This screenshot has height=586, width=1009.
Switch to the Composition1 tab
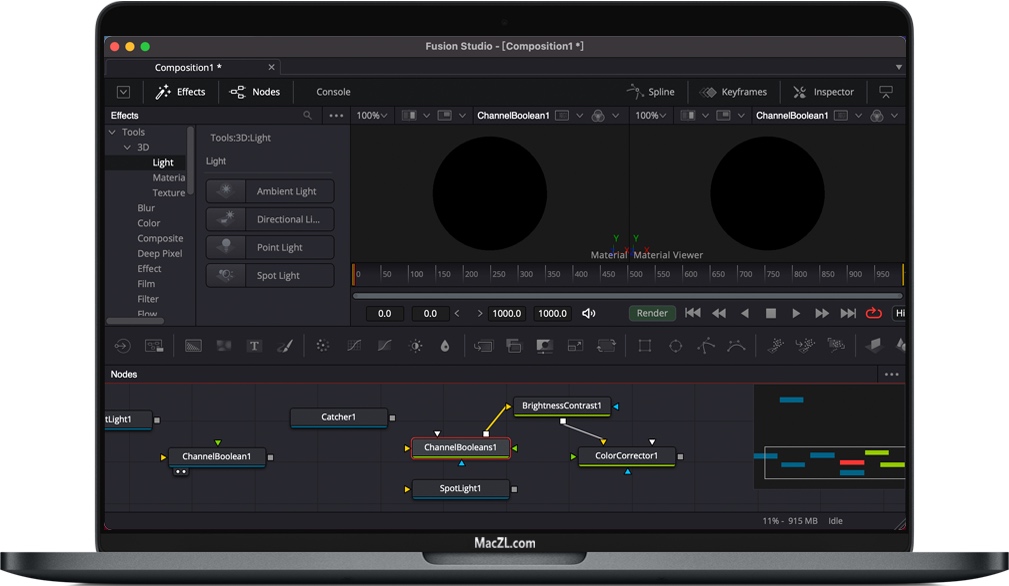tap(188, 68)
